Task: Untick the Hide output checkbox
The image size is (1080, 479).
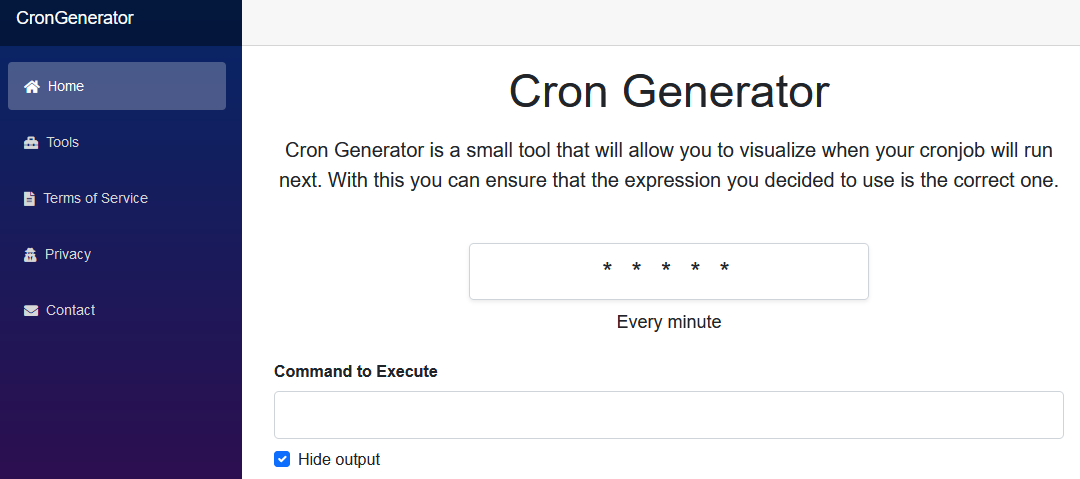Action: tap(282, 459)
